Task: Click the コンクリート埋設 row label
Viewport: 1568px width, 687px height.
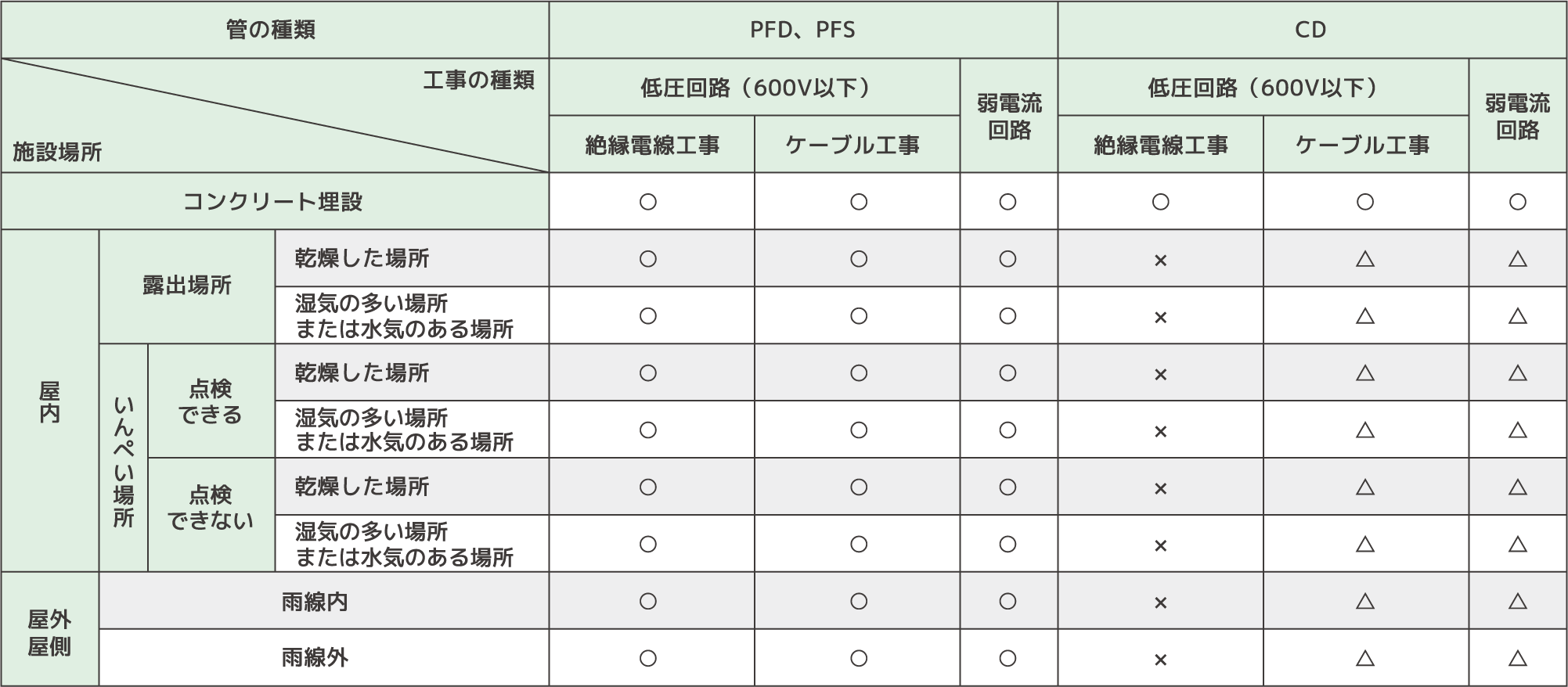Action: click(x=273, y=202)
